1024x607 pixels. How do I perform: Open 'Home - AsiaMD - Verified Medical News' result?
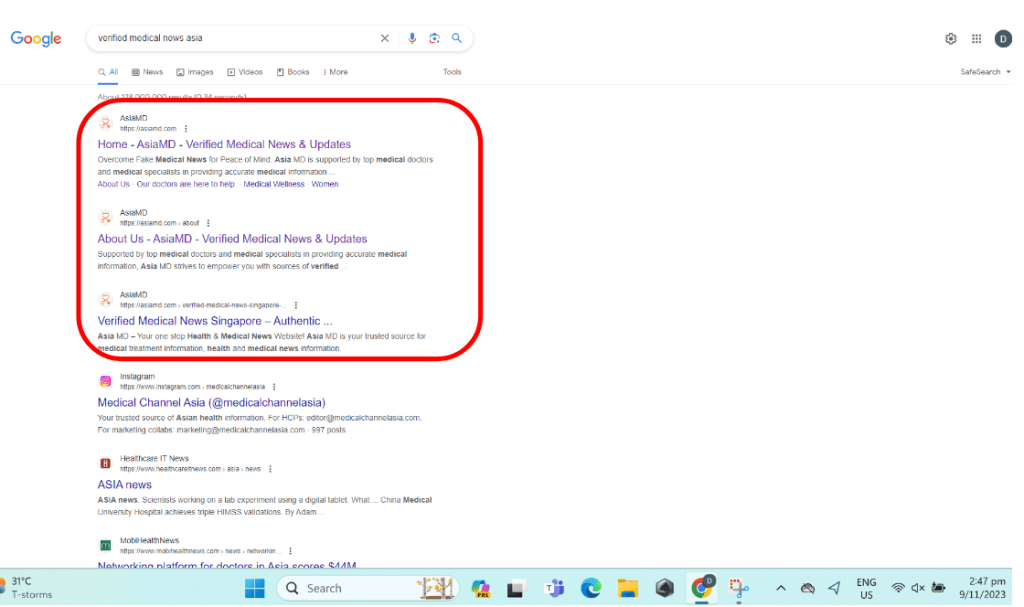[x=224, y=144]
